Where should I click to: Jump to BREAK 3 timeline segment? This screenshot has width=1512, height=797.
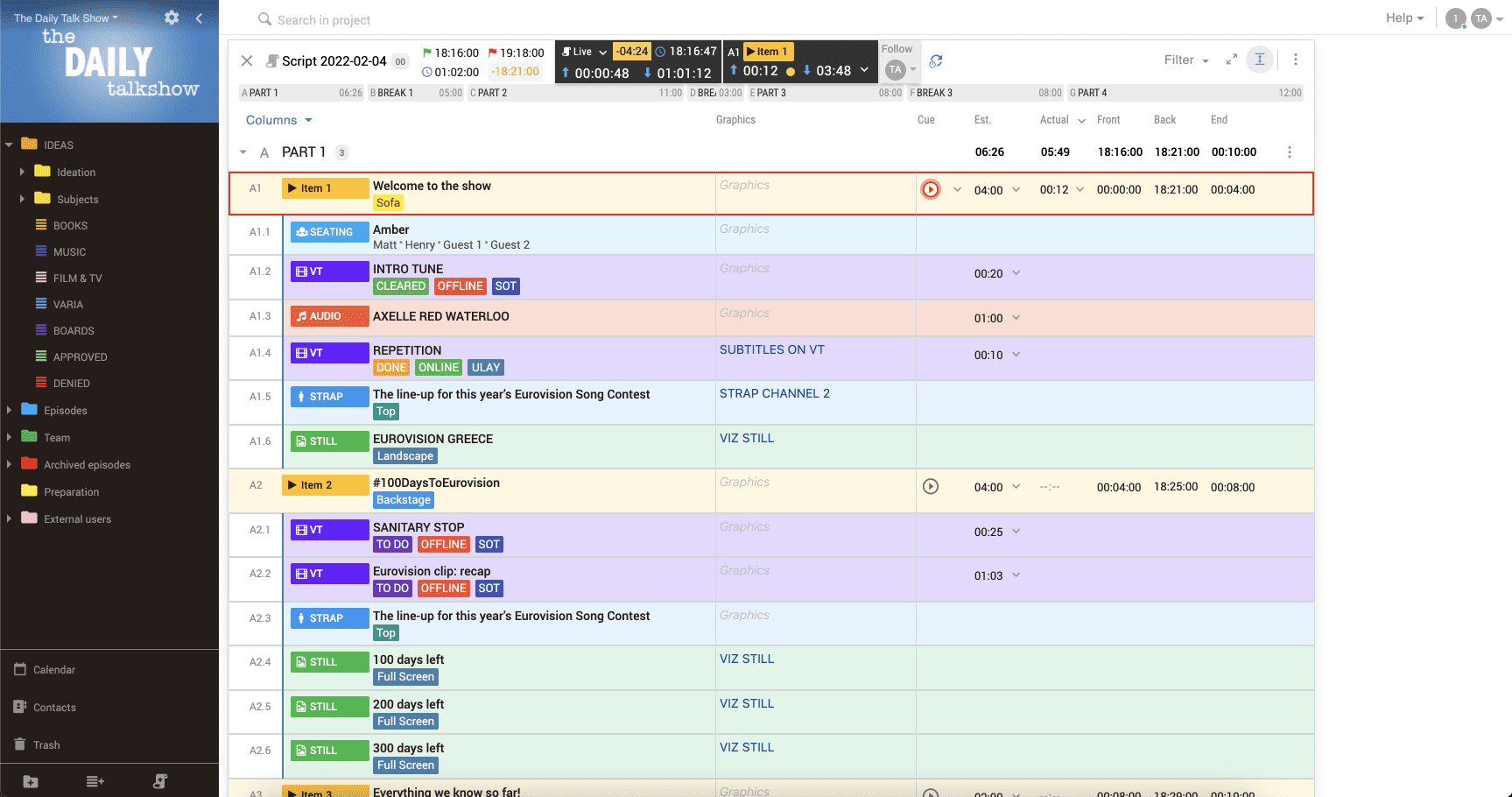click(x=986, y=93)
